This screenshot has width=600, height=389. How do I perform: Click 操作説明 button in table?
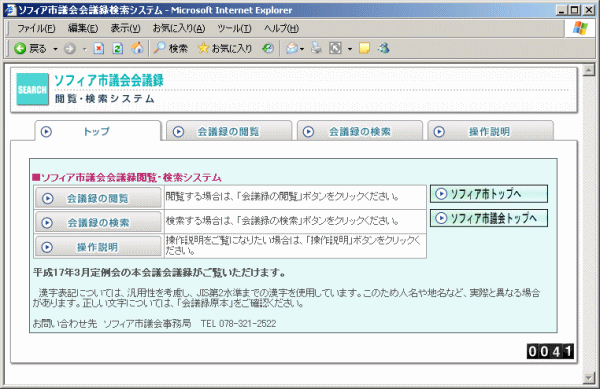point(98,247)
